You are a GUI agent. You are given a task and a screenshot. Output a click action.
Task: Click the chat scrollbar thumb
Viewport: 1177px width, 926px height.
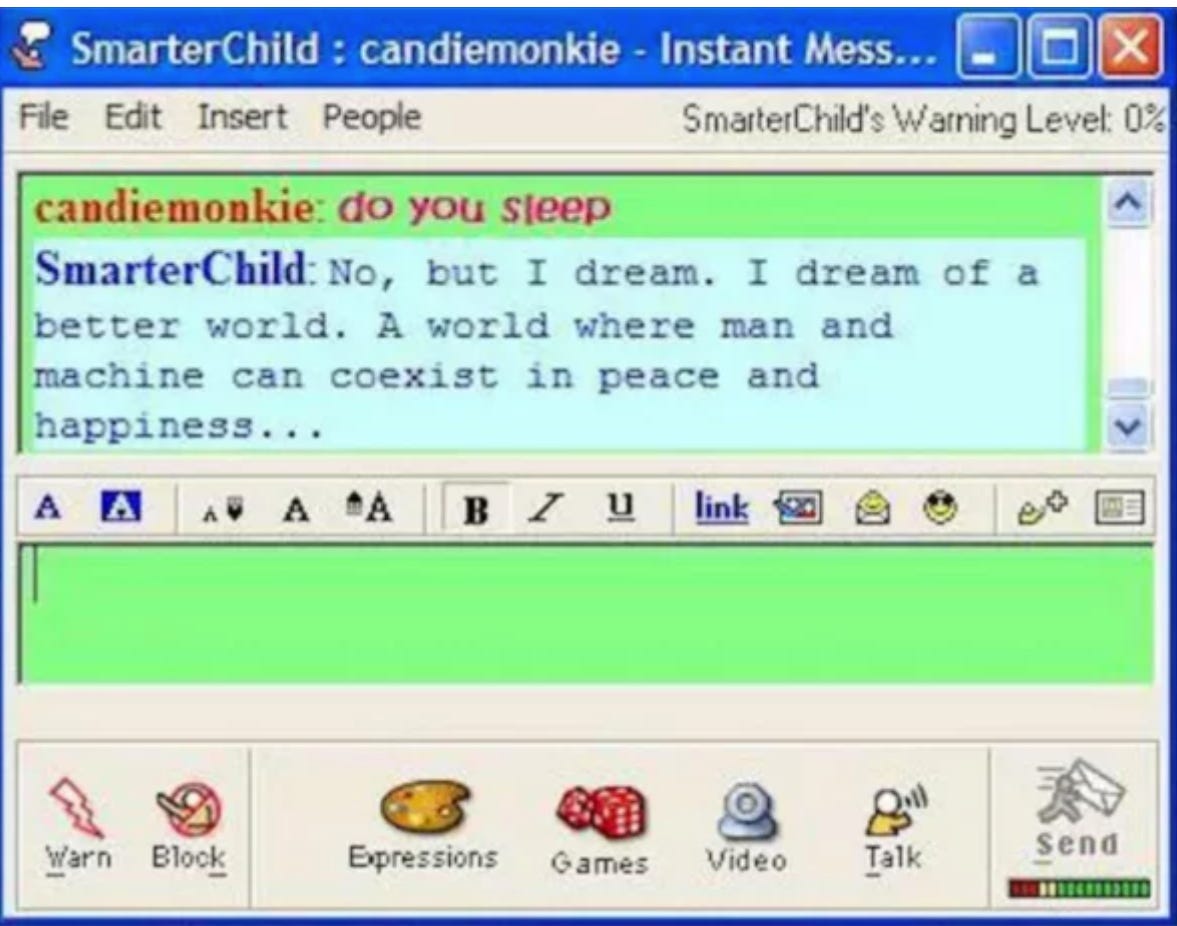click(1128, 388)
